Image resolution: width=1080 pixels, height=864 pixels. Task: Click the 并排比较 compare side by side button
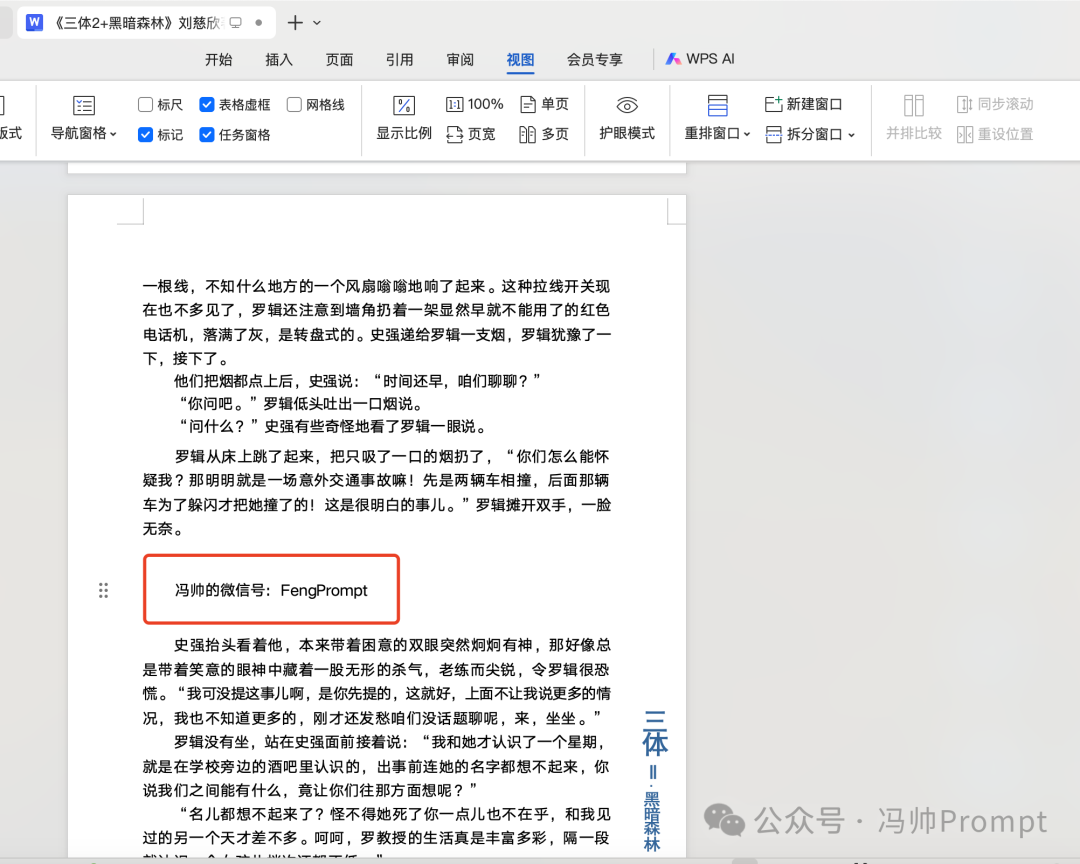pos(912,118)
